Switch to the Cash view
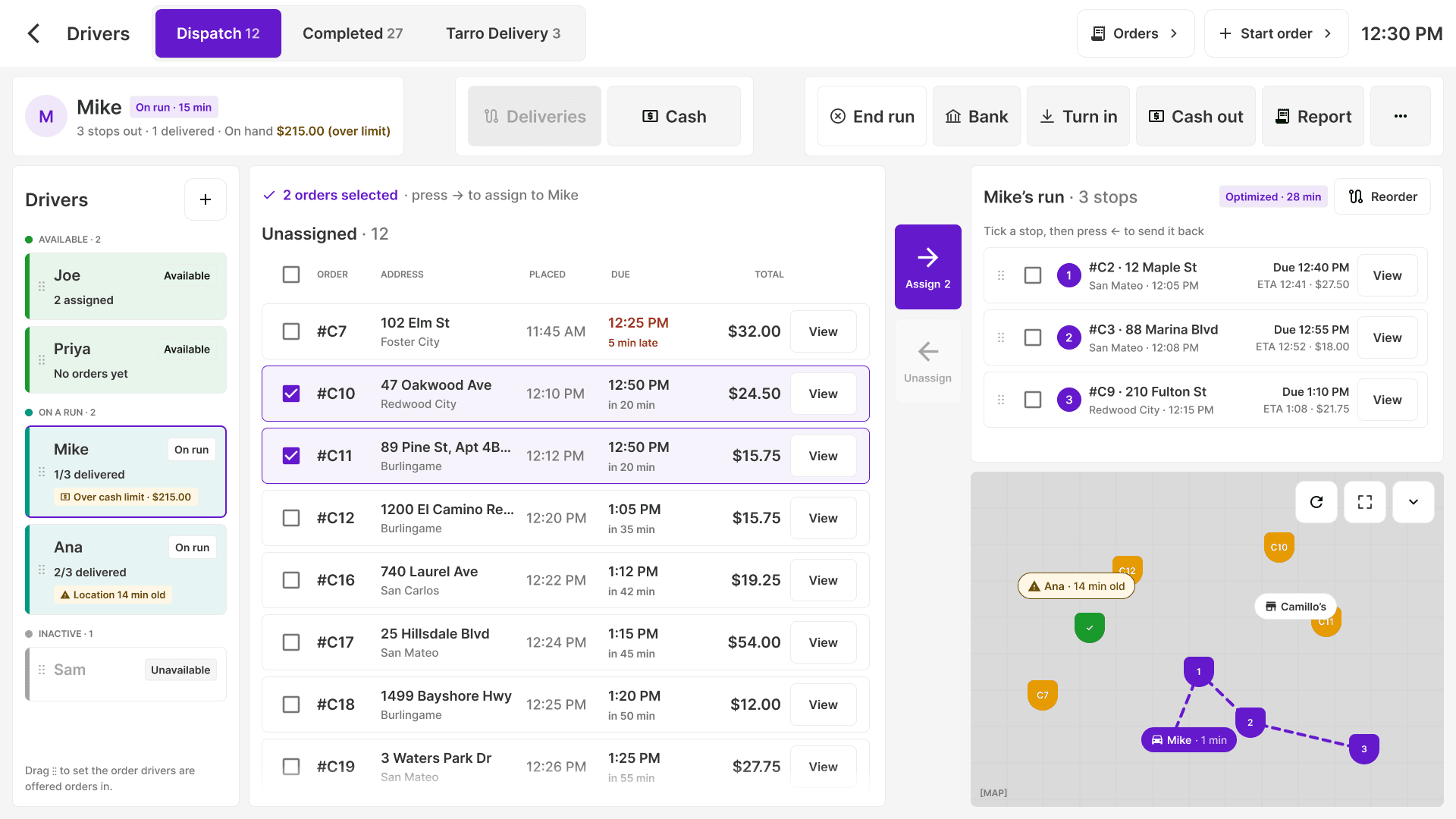The width and height of the screenshot is (1456, 819). tap(674, 116)
